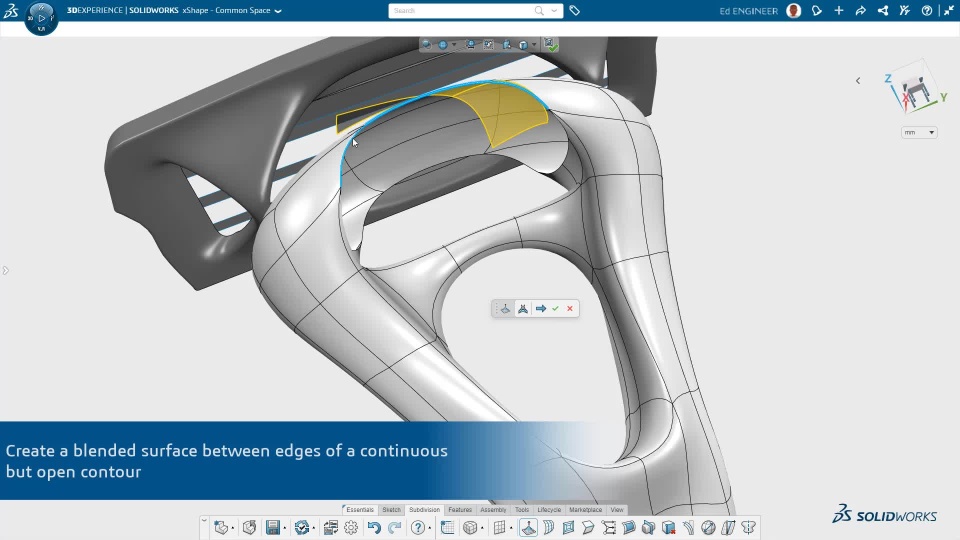Click the Undo arrow
Image resolution: width=960 pixels, height=540 pixels.
(374, 527)
